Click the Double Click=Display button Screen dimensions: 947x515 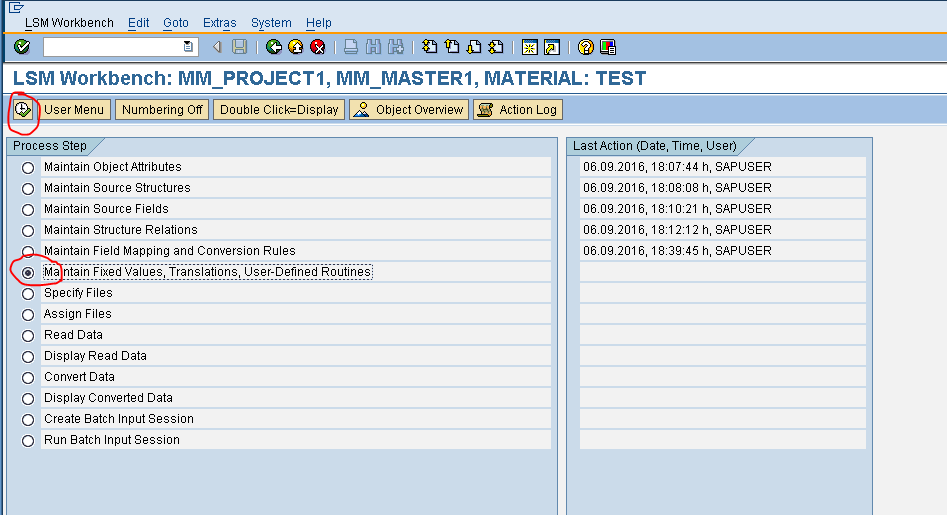[279, 110]
